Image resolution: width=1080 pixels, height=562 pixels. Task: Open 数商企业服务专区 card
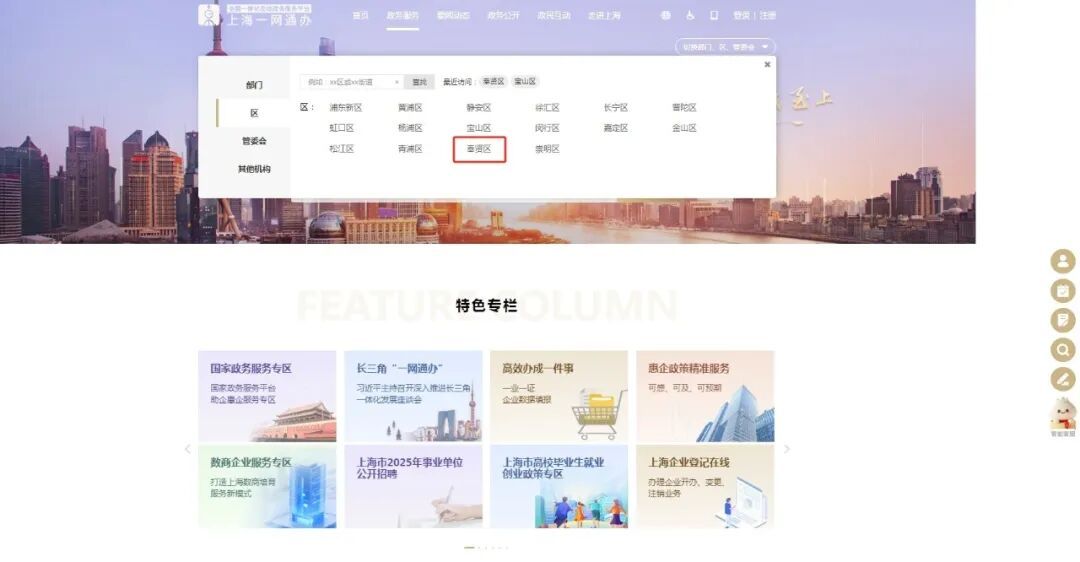click(267, 486)
